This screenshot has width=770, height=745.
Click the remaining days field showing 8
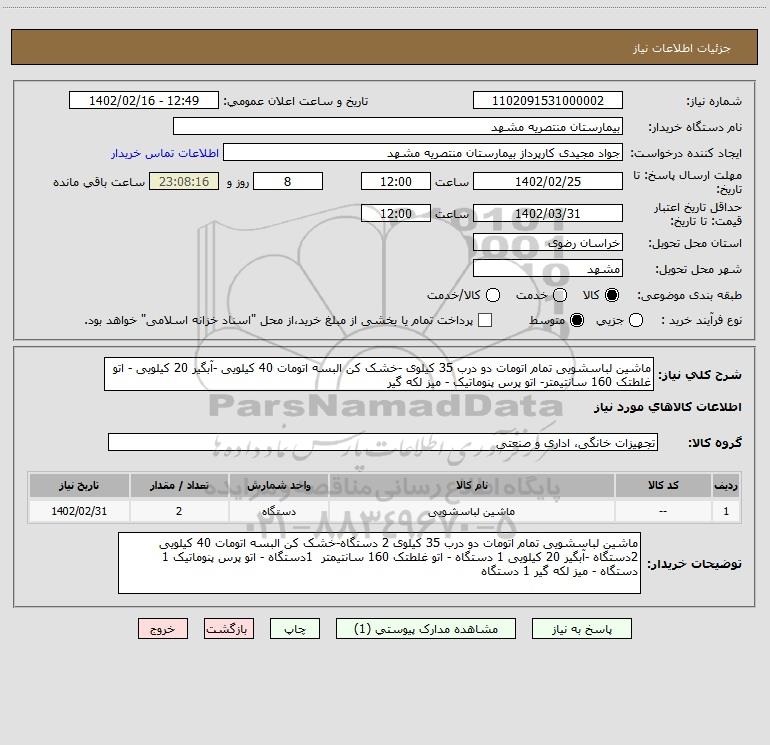pyautogui.click(x=288, y=181)
